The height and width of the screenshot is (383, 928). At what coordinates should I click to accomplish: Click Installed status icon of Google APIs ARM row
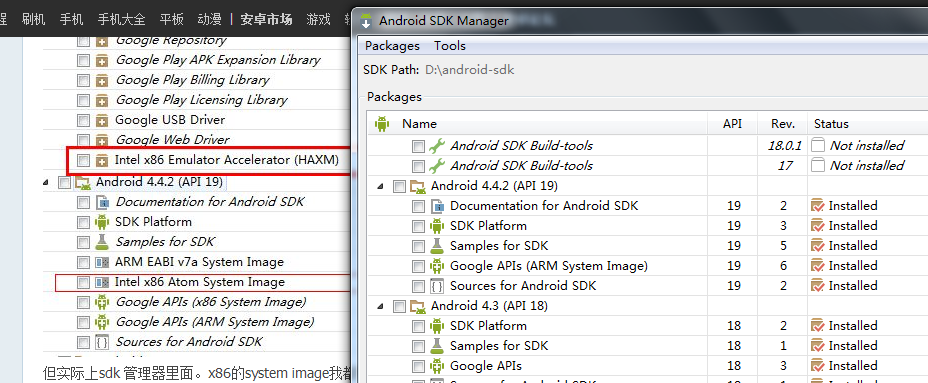(x=818, y=266)
